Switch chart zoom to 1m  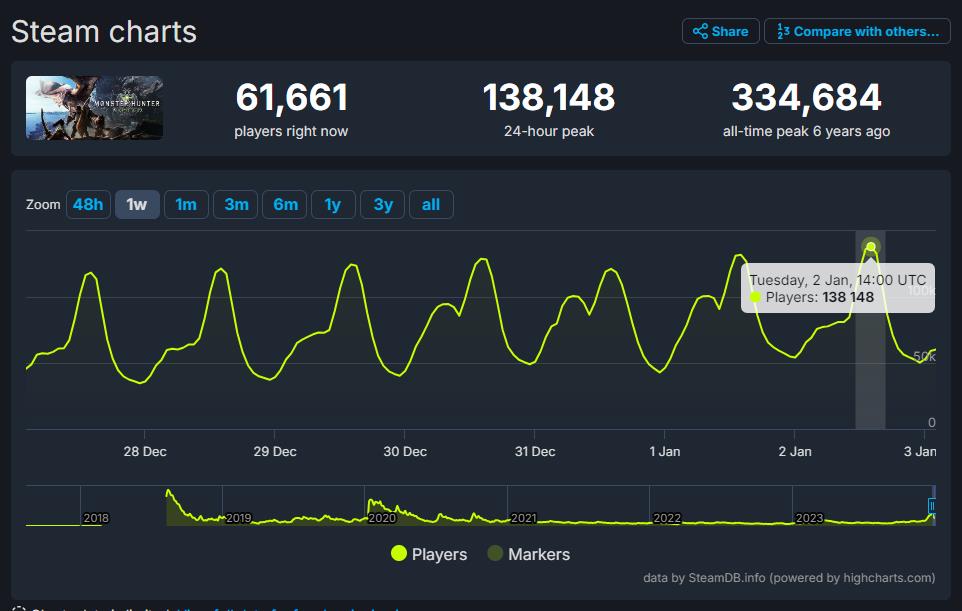187,204
